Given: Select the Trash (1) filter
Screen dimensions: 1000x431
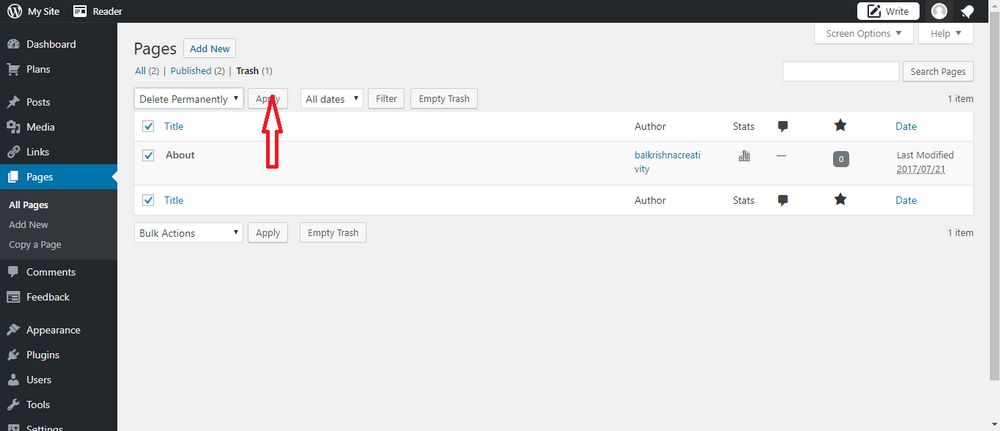Looking at the screenshot, I should point(254,71).
